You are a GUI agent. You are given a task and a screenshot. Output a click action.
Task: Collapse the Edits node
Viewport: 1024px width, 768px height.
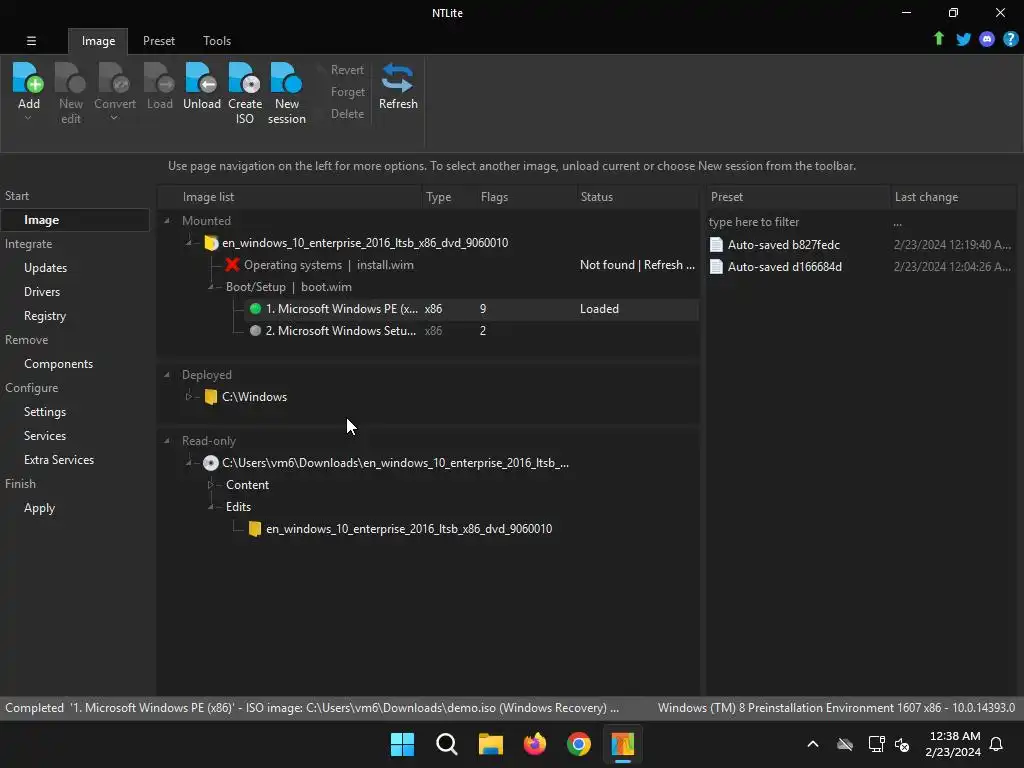click(211, 507)
